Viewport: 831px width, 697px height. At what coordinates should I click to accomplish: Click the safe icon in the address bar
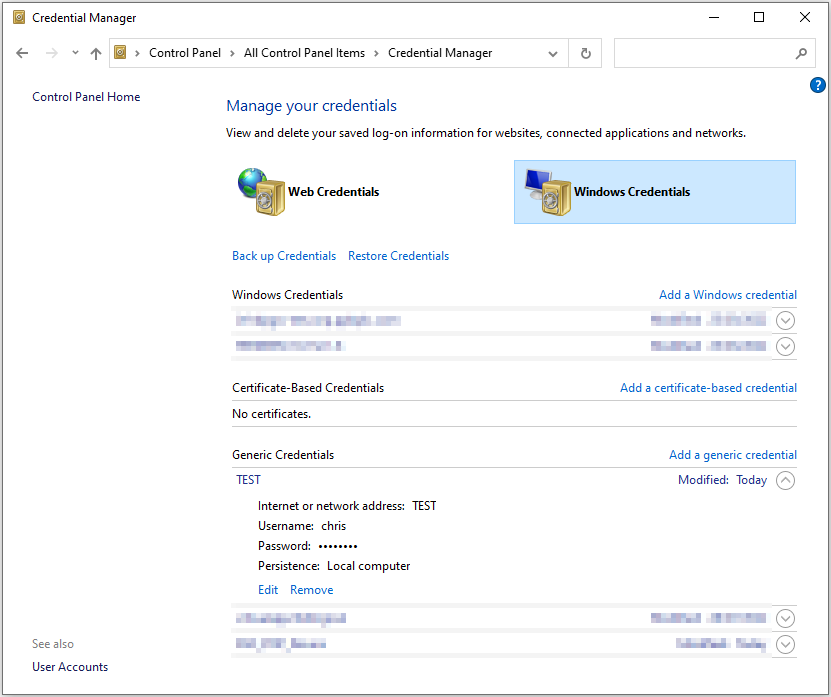click(120, 52)
